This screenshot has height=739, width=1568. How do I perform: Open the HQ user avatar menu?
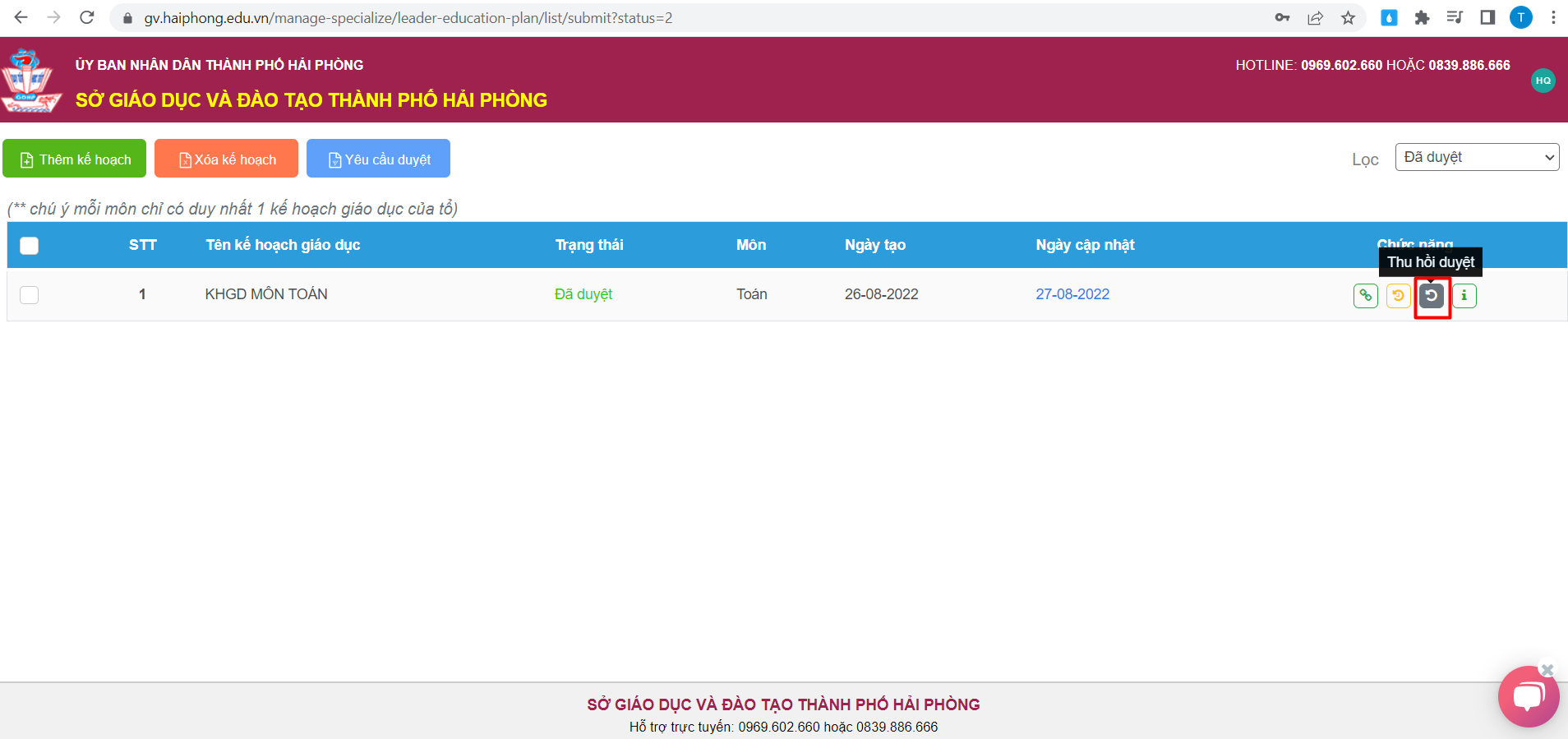click(1543, 81)
